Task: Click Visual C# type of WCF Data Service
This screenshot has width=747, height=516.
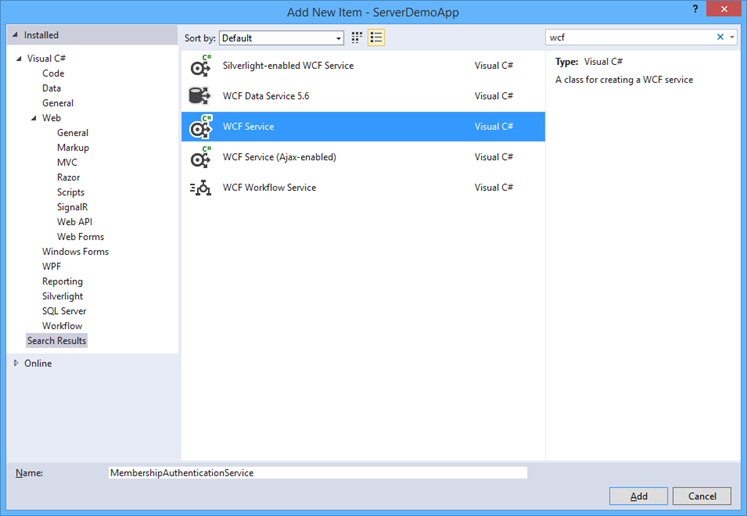Action: point(494,96)
